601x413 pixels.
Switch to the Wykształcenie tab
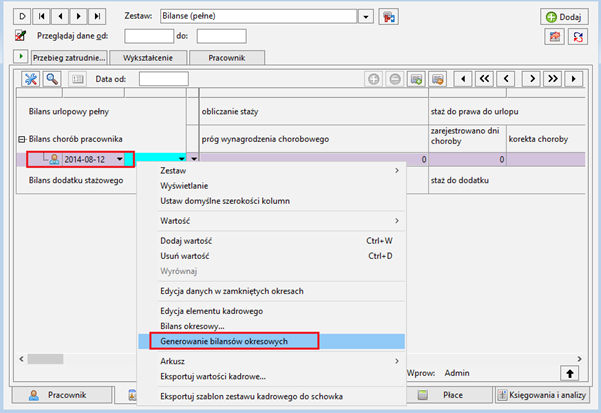coord(148,58)
